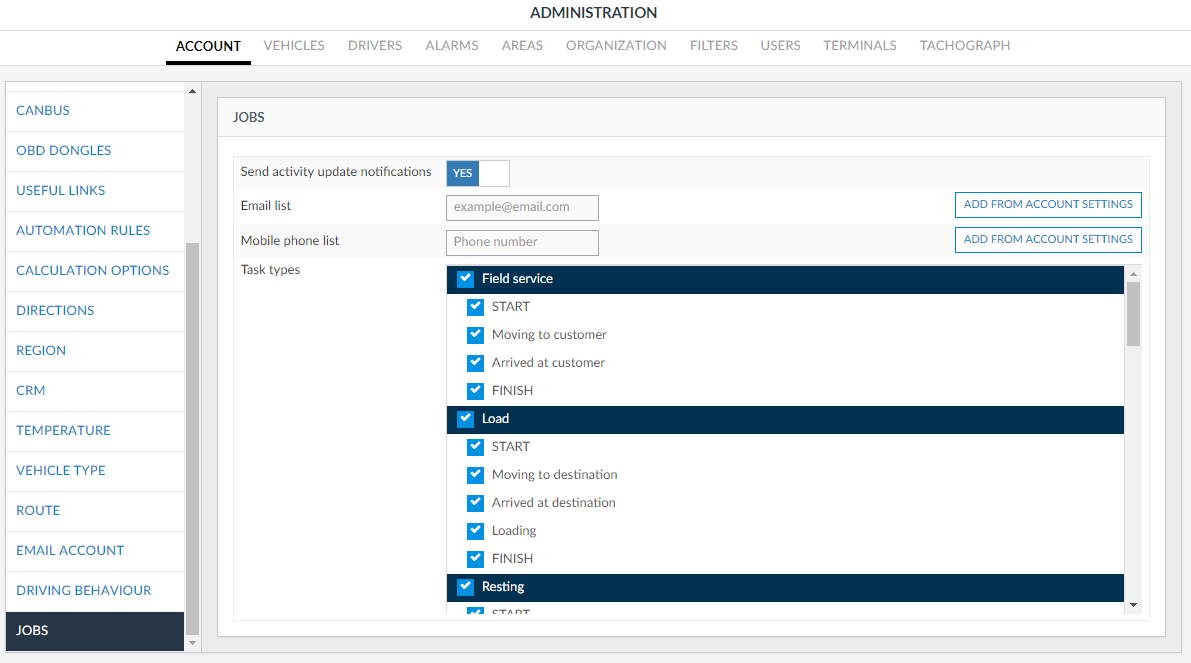1191x663 pixels.
Task: Open Automation Rules in sidebar
Action: (83, 231)
